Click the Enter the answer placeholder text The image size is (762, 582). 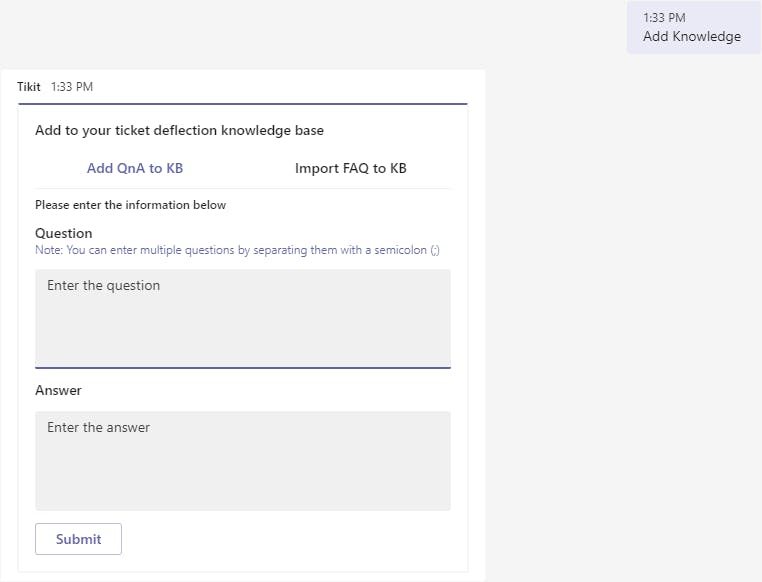click(x=98, y=428)
